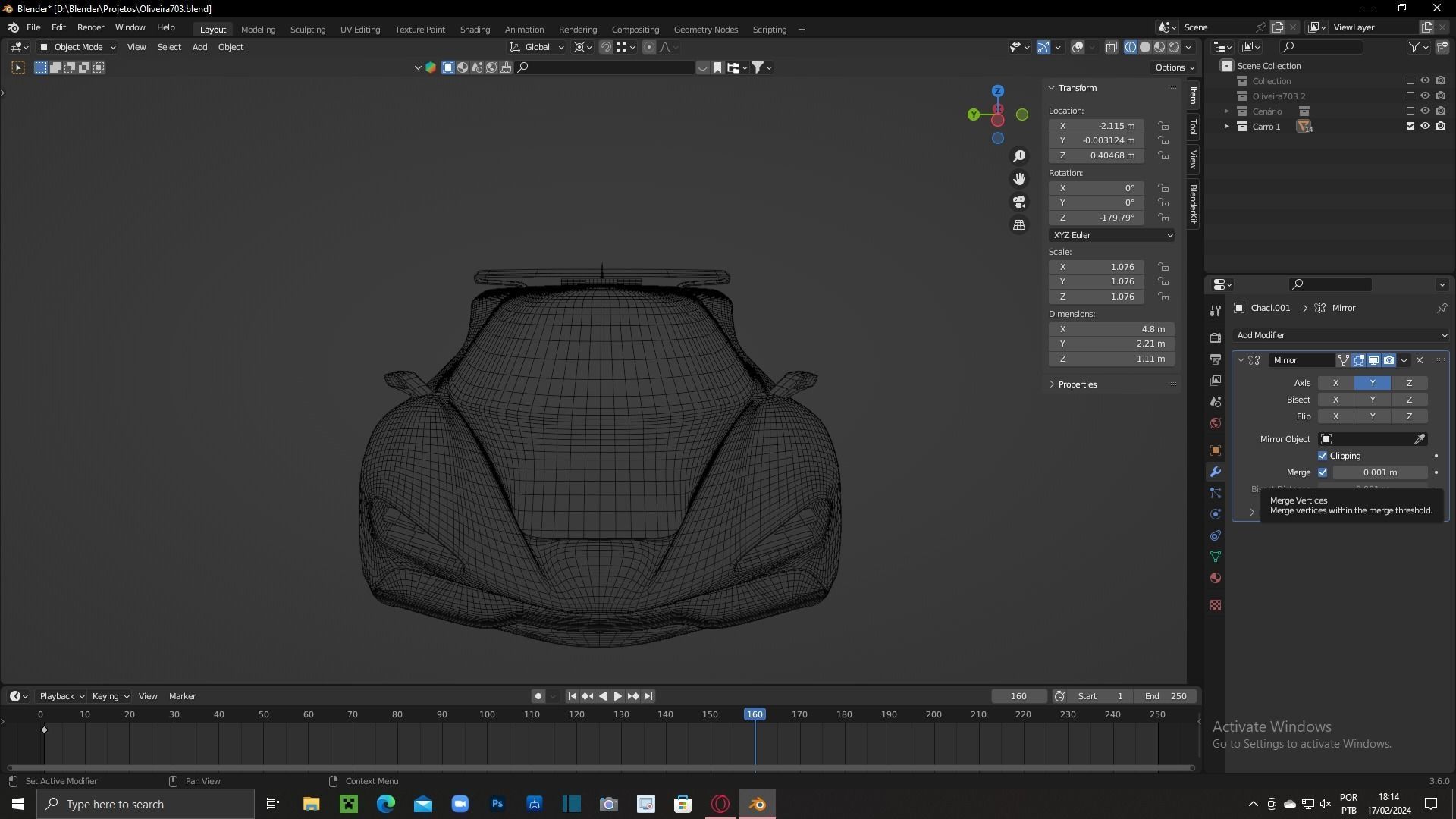The width and height of the screenshot is (1456, 819).
Task: Open the Material properties tab icon
Action: tap(1216, 578)
